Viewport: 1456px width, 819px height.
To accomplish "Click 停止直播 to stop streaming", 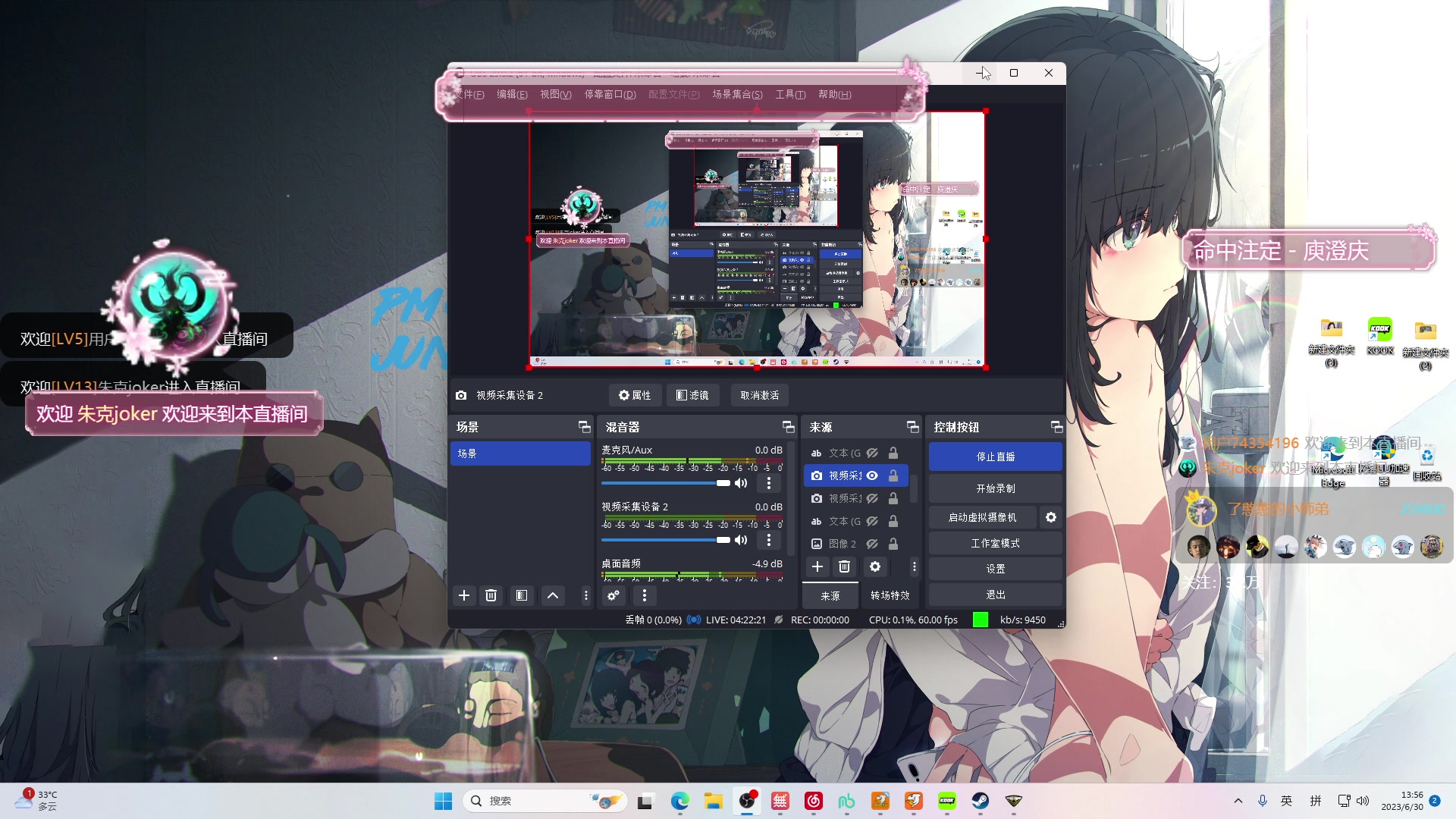I will 995,457.
